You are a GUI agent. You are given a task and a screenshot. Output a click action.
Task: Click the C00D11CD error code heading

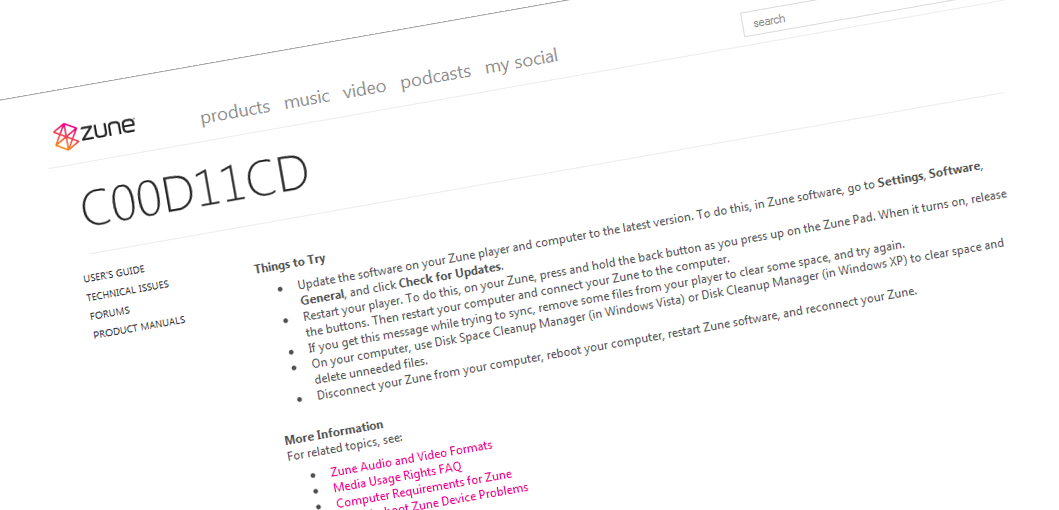click(x=194, y=190)
